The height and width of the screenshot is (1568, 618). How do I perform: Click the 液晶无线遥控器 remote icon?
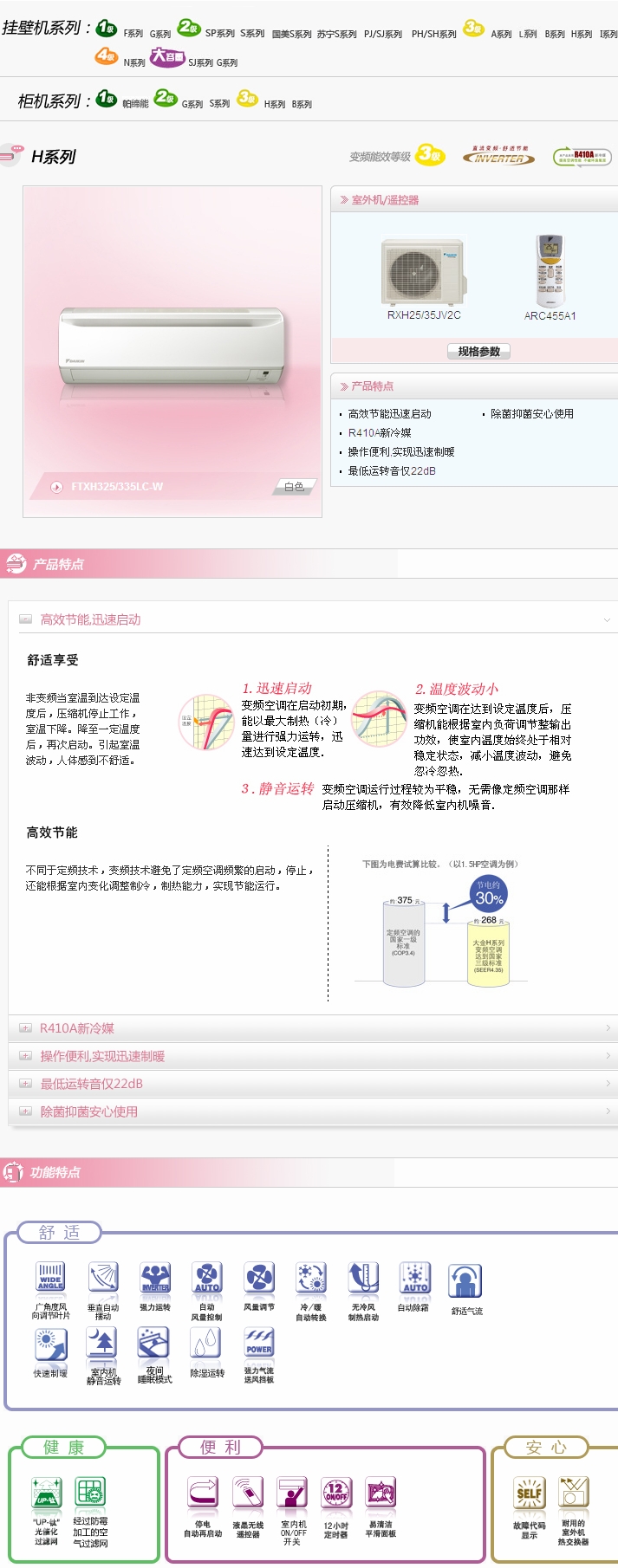pyautogui.click(x=248, y=1493)
